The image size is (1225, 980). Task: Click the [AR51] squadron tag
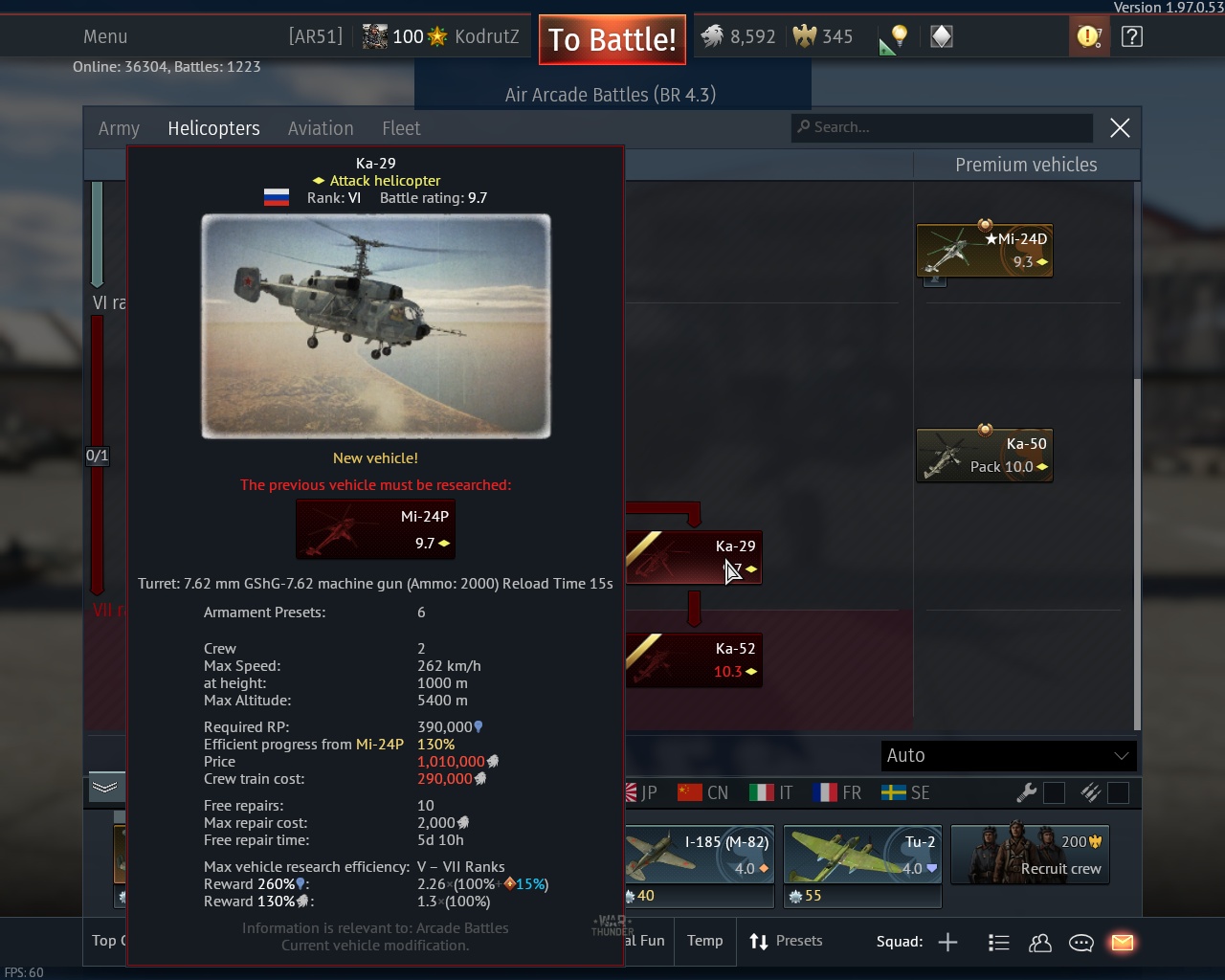coord(315,36)
